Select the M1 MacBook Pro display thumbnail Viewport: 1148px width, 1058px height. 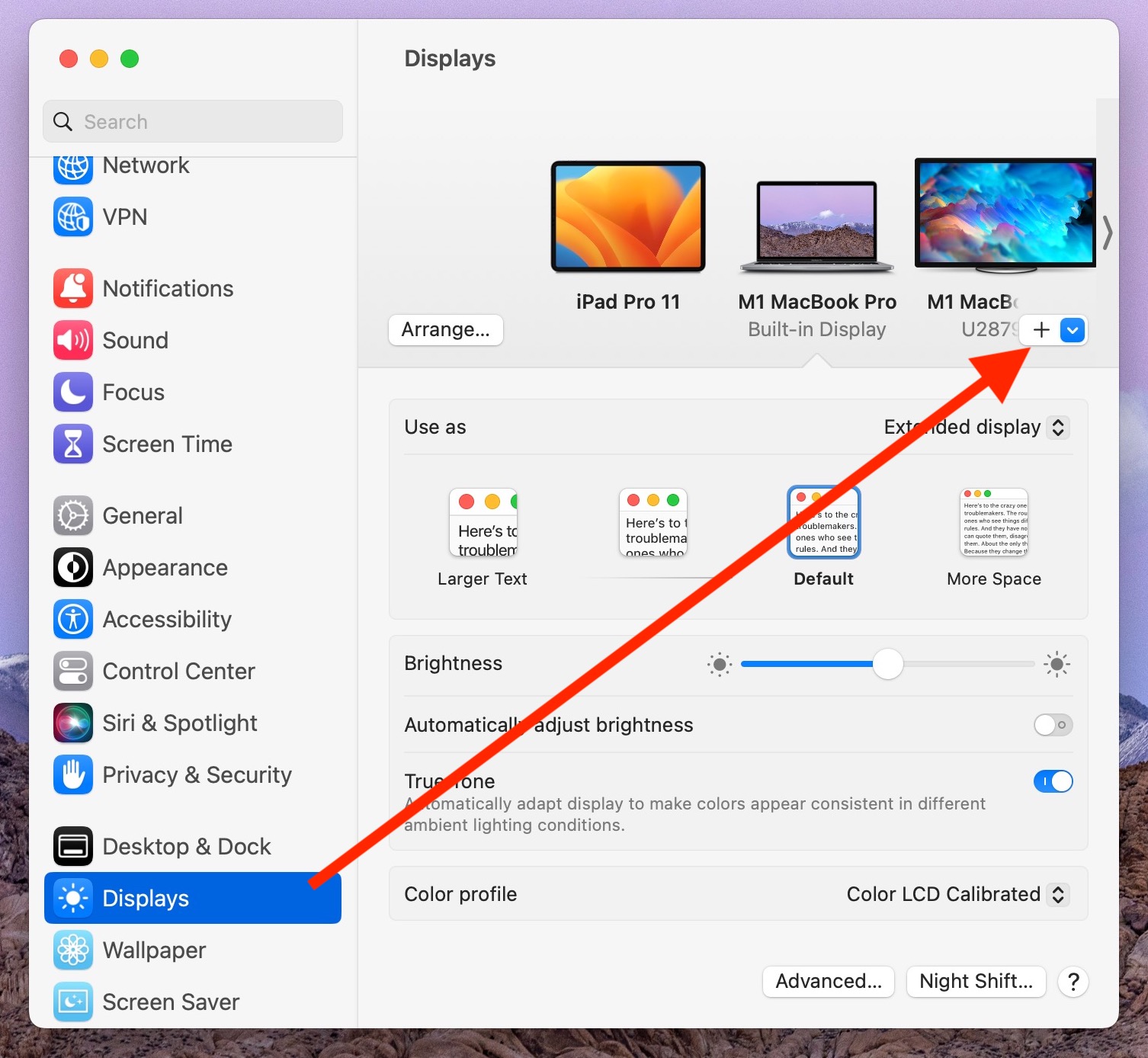point(816,227)
